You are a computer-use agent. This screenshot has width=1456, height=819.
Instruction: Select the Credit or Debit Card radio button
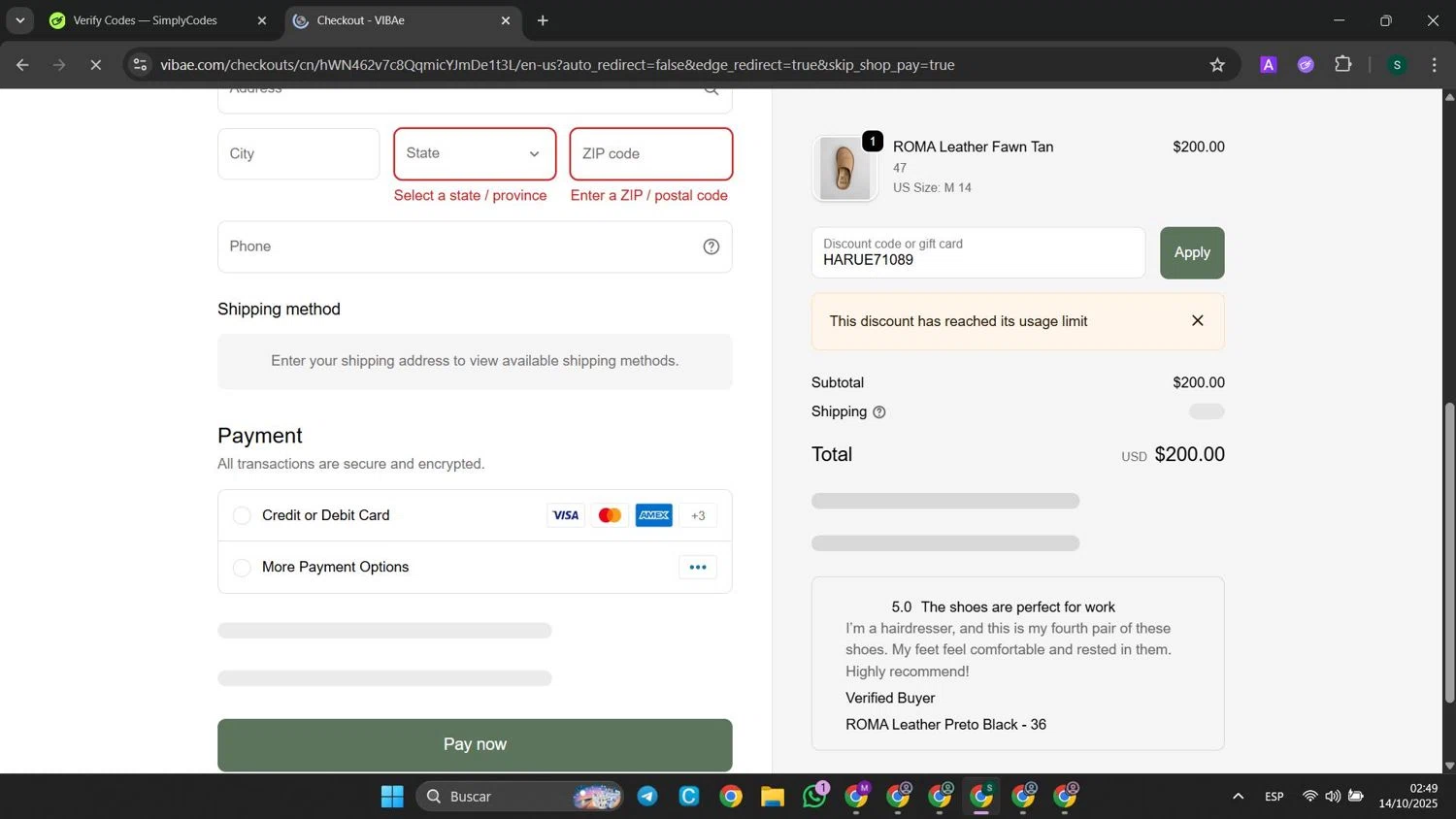tap(242, 515)
